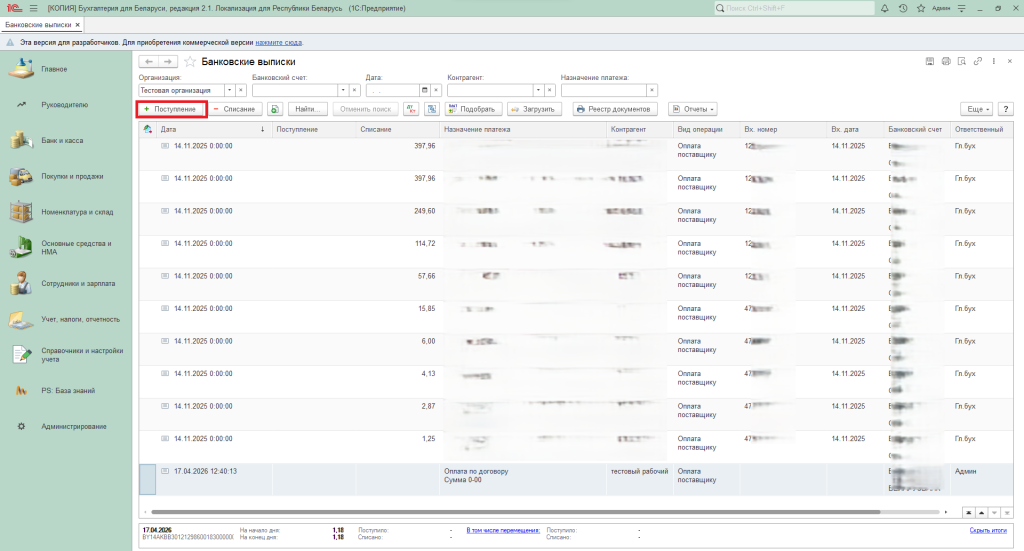This screenshot has height=551, width=1024.
Task: Open Банк и касса section
Action: 62,140
